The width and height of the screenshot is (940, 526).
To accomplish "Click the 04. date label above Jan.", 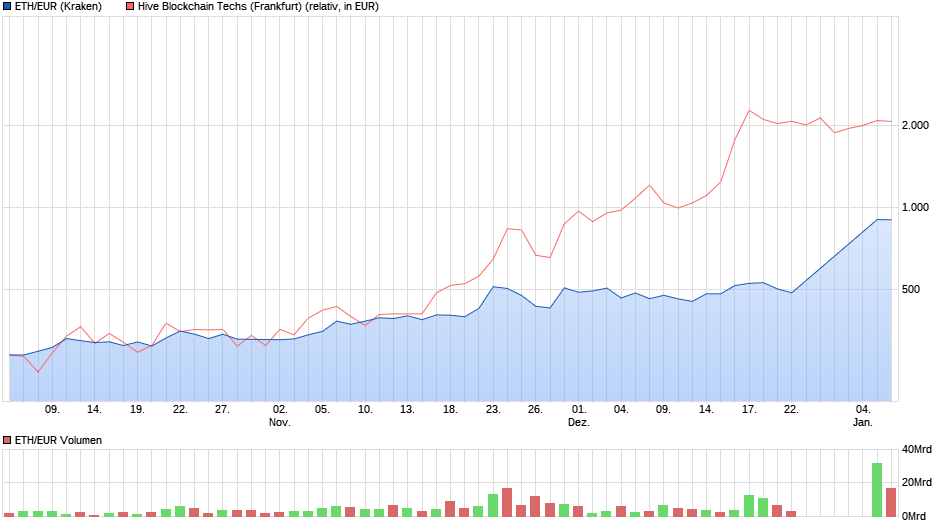I will 863,409.
